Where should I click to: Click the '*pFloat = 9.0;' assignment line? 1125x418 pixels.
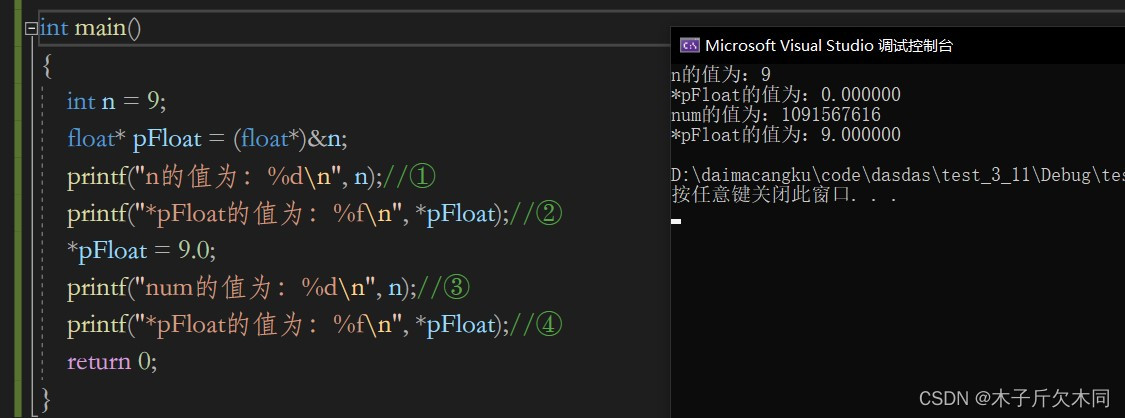click(x=140, y=251)
